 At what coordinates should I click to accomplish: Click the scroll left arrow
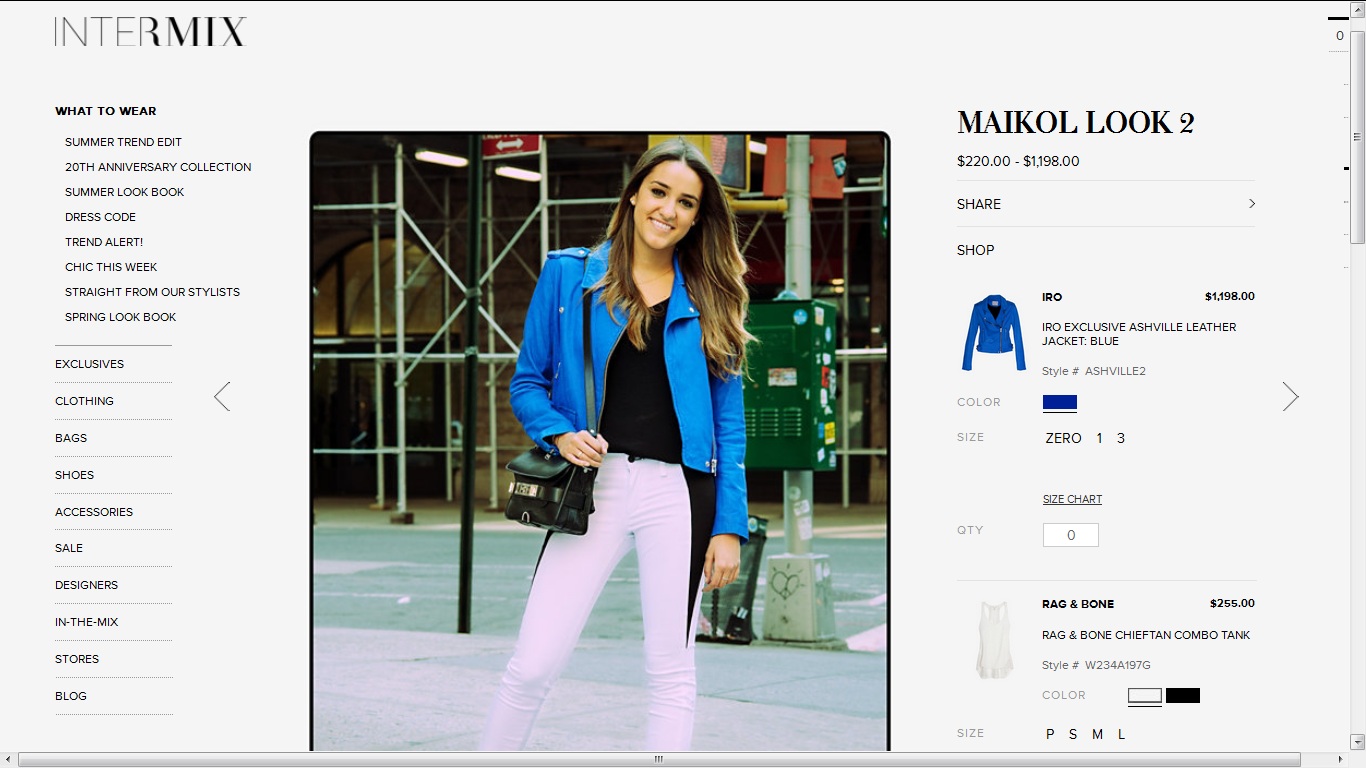click(x=8, y=759)
